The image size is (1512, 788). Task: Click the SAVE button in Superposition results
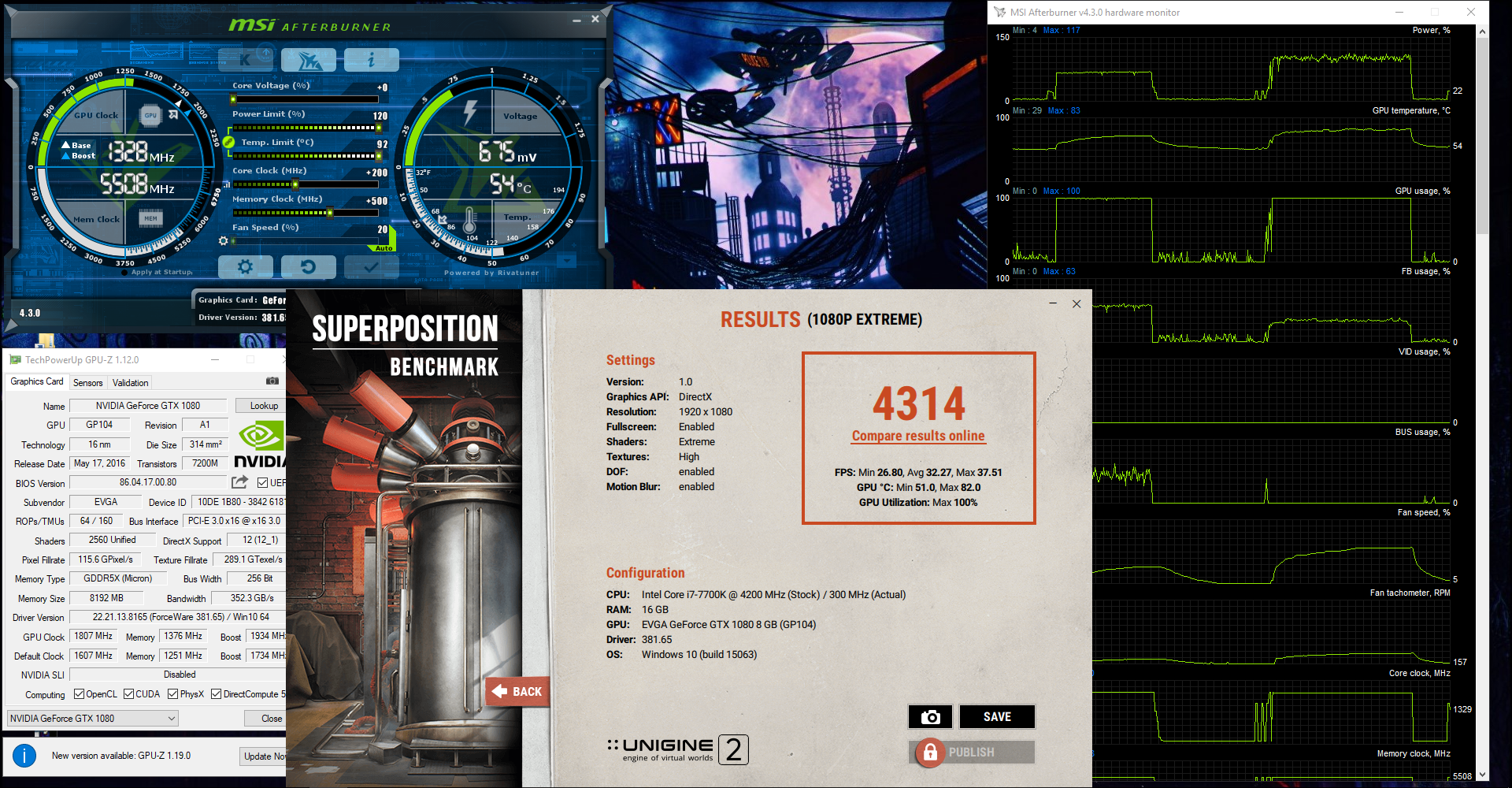point(997,716)
